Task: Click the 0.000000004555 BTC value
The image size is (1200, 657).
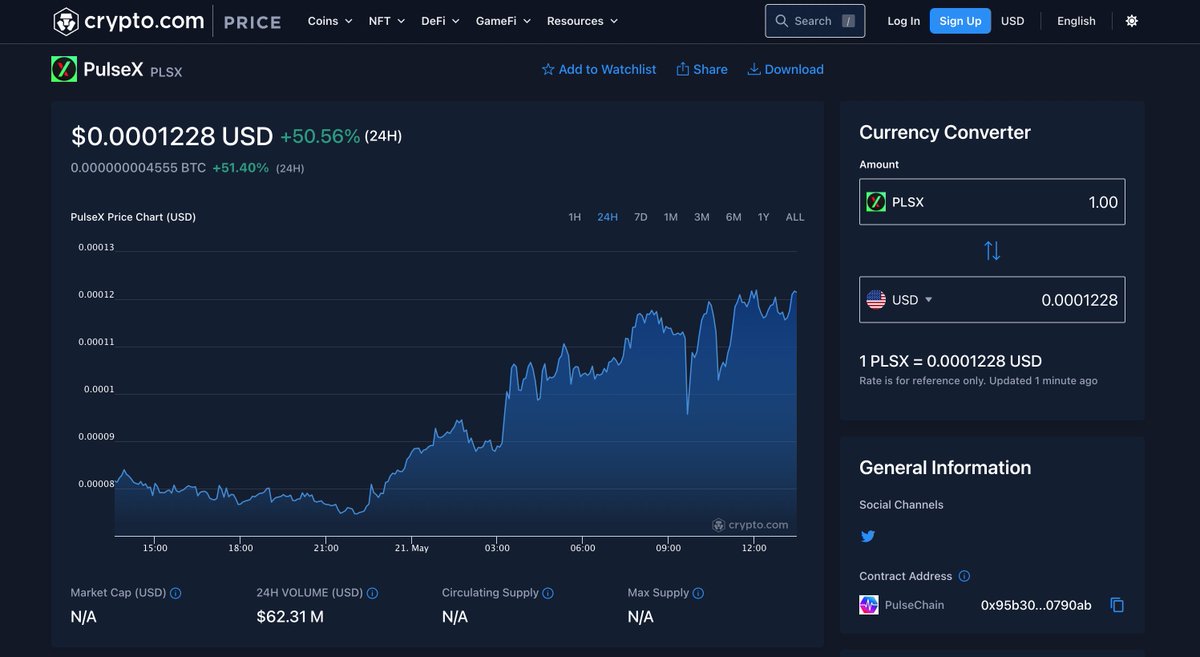Action: click(x=139, y=168)
